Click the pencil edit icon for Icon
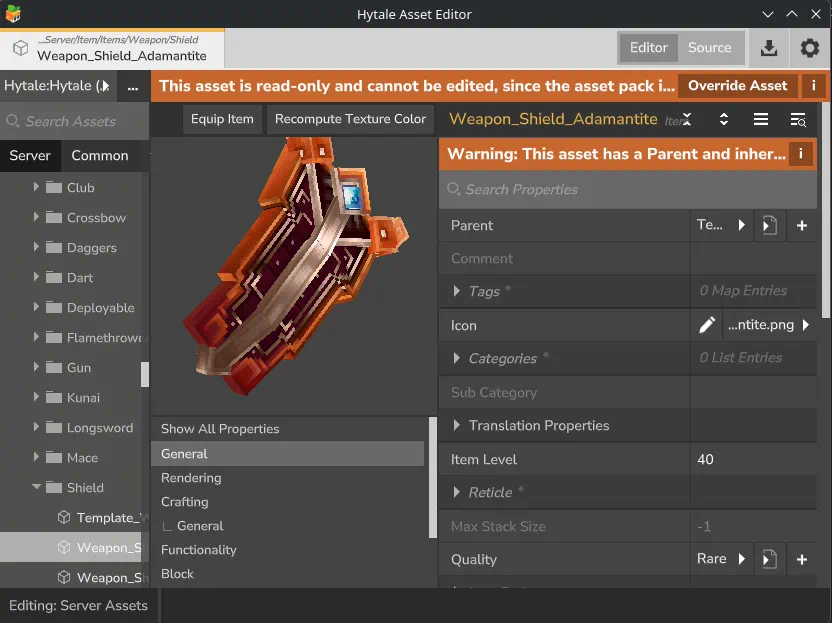 click(706, 325)
